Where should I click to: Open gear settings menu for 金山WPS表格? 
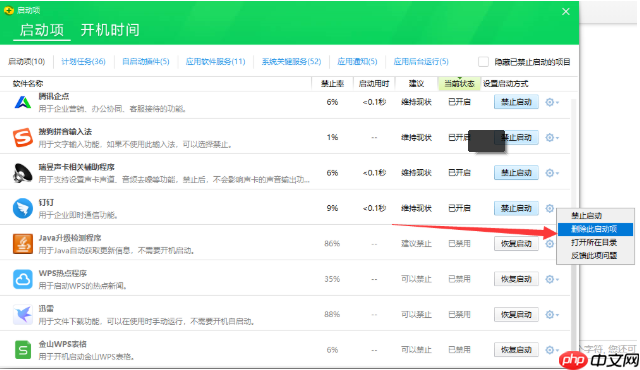pos(552,350)
